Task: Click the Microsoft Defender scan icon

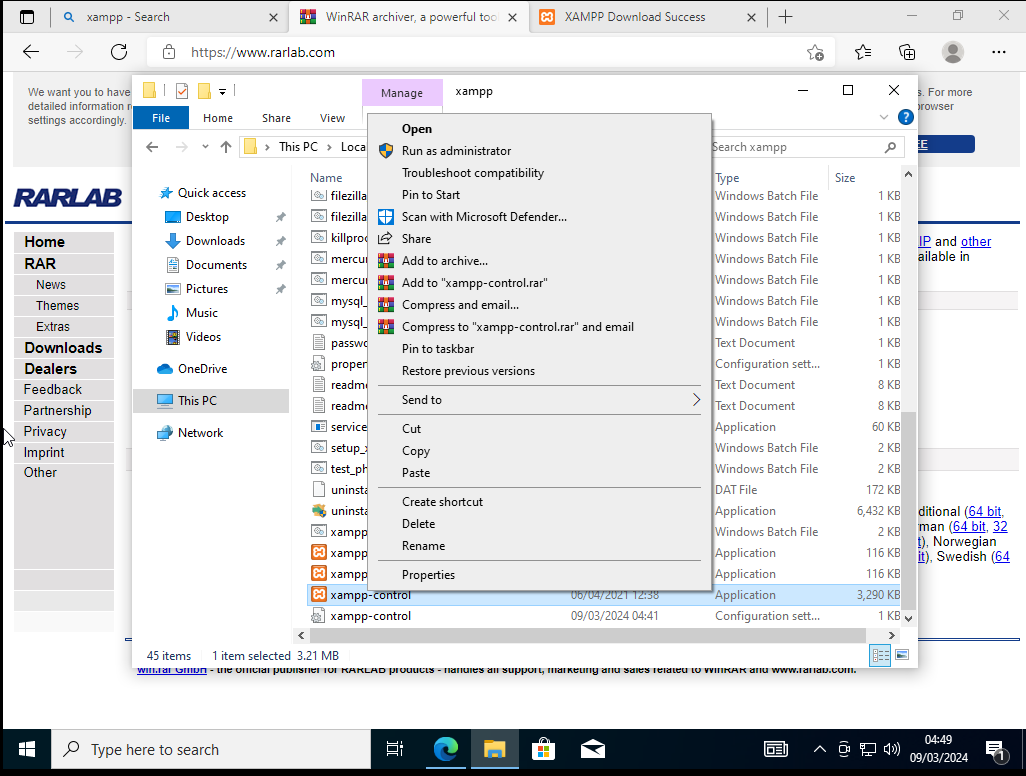Action: tap(386, 217)
